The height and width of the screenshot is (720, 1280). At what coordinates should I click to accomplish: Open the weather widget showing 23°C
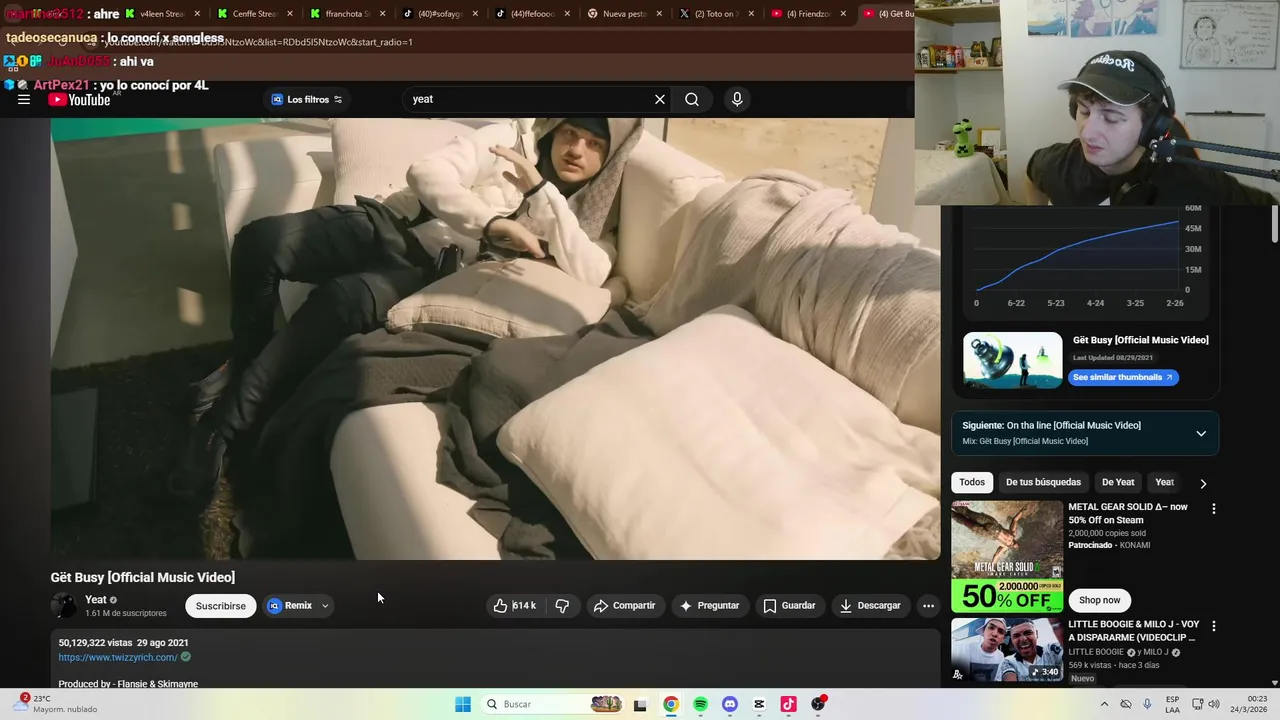click(55, 704)
